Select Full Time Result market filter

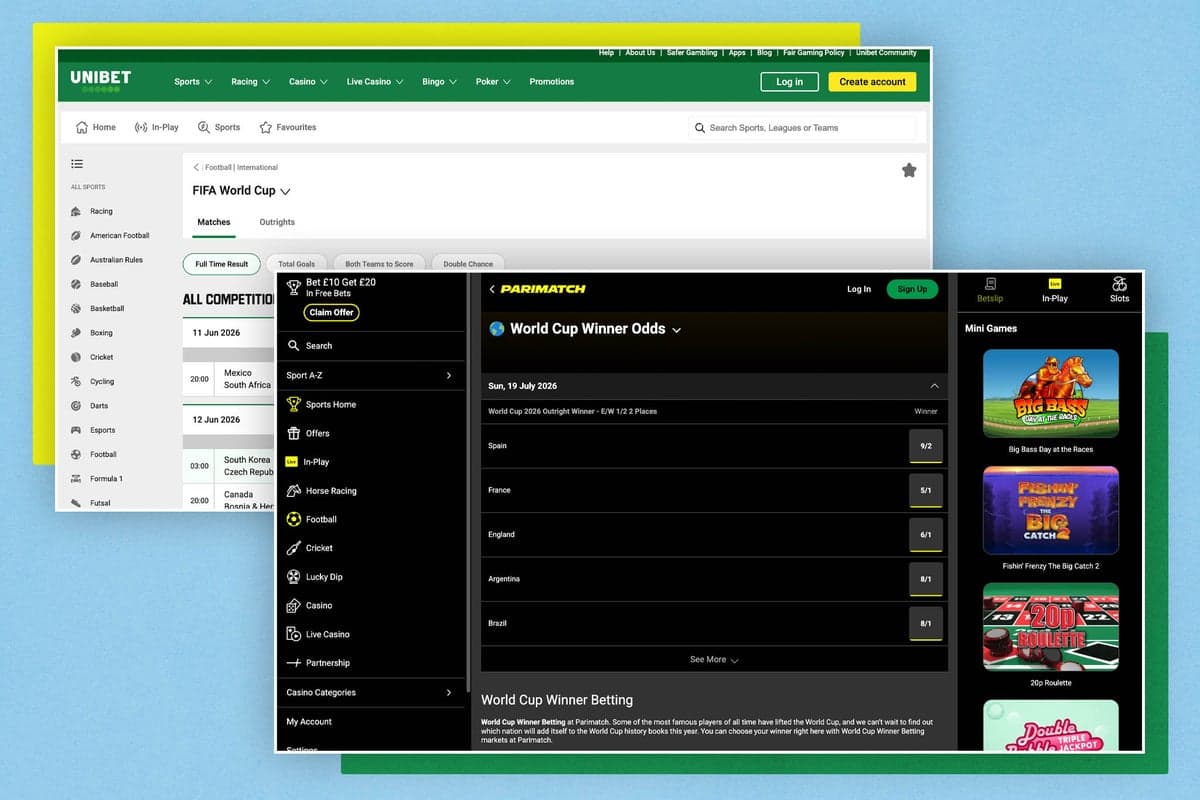pyautogui.click(x=222, y=264)
